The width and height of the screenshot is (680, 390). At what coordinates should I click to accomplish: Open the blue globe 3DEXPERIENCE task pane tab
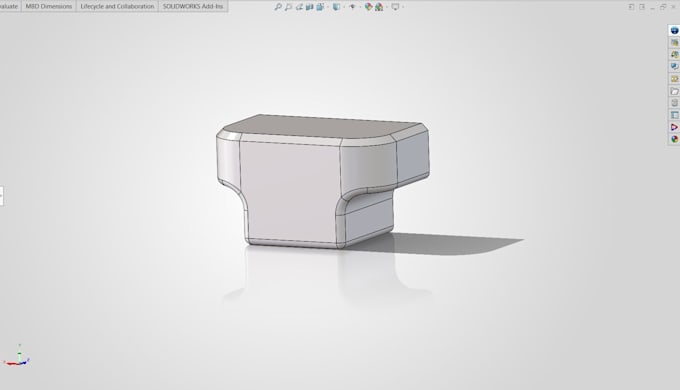(674, 30)
